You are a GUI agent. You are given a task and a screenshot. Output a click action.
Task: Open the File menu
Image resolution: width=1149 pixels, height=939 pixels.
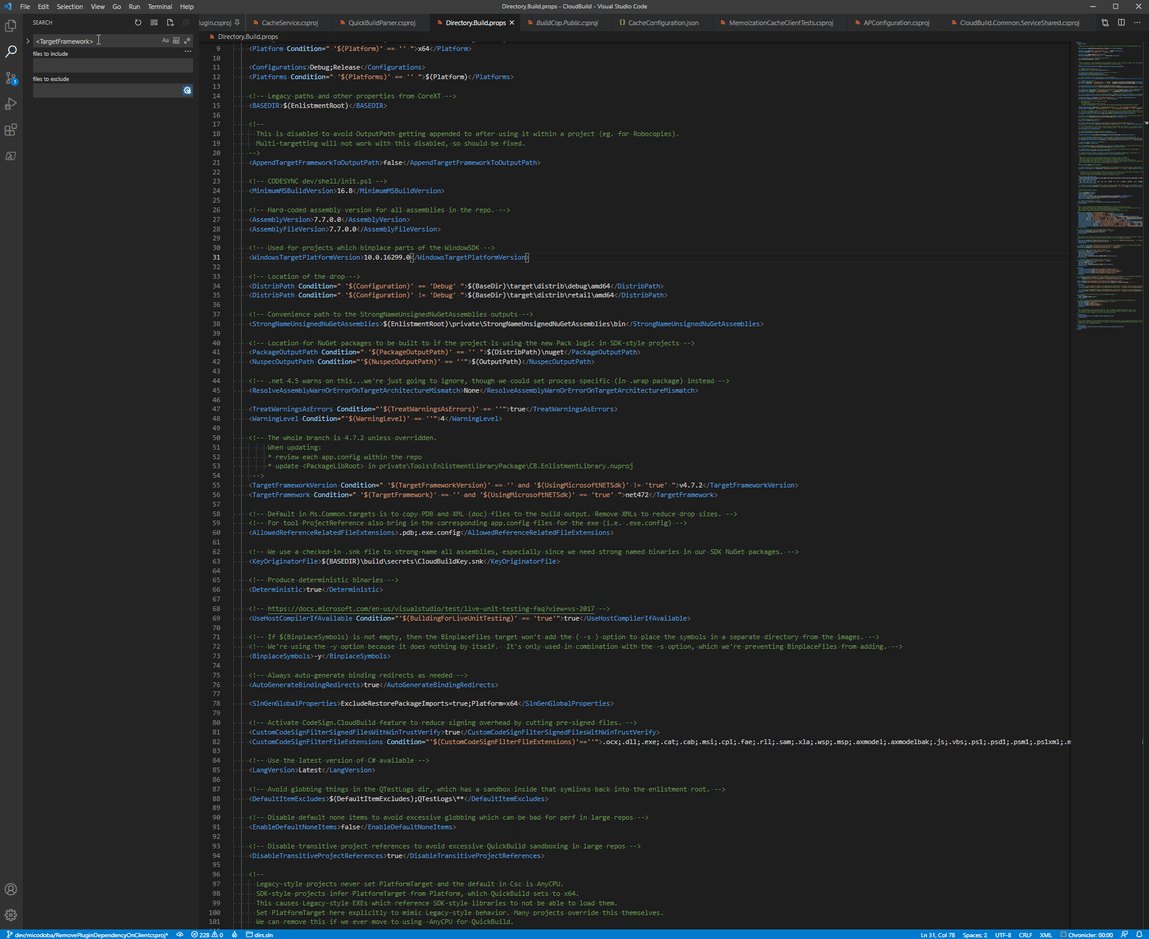pyautogui.click(x=25, y=7)
